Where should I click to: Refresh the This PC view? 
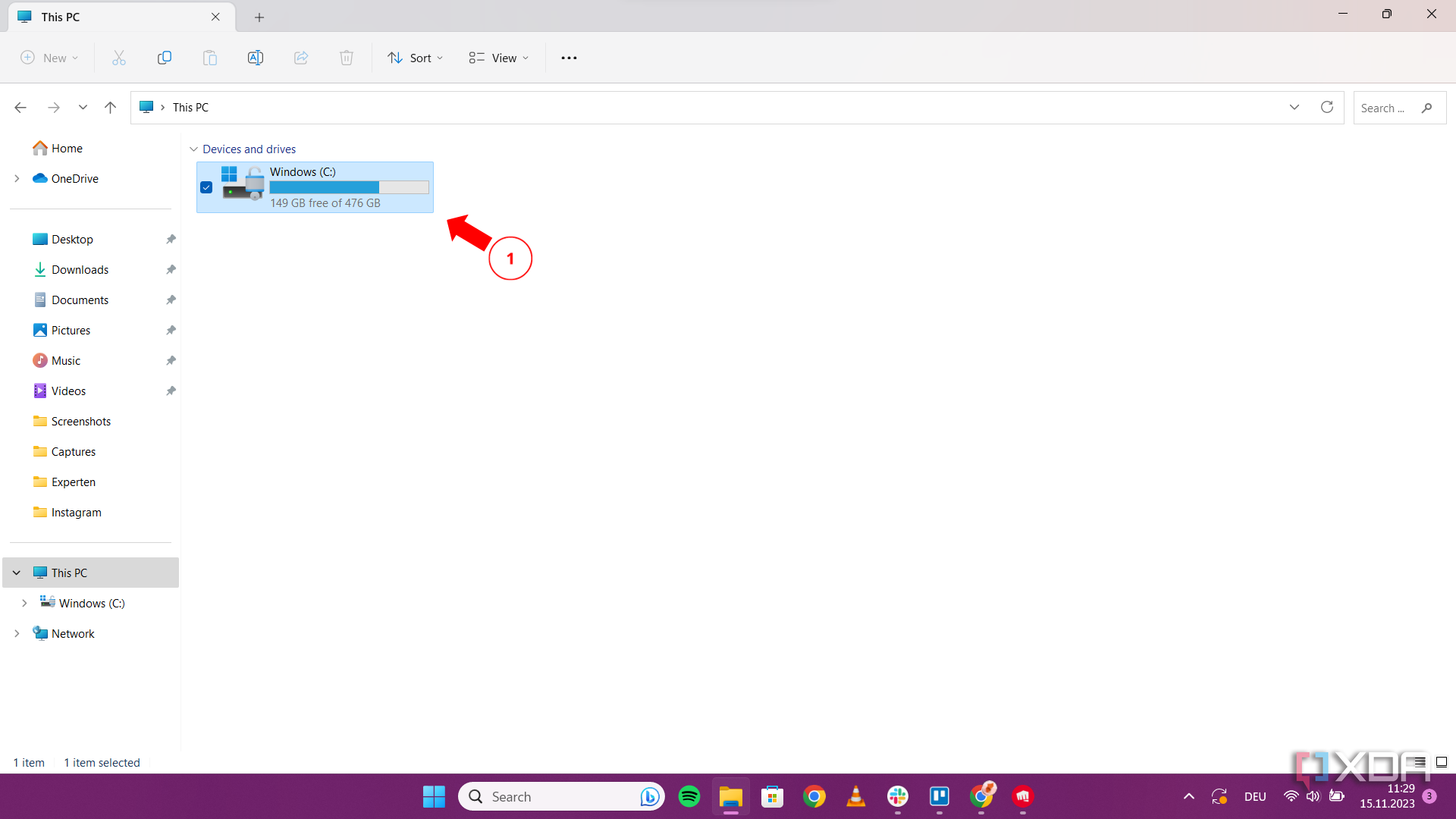point(1327,107)
